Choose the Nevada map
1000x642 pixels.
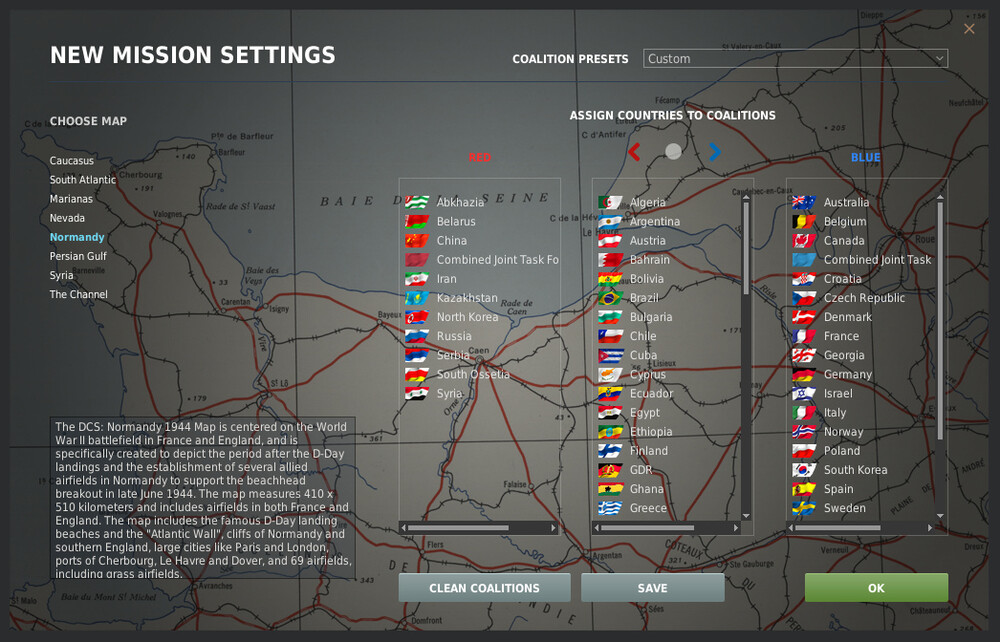67,218
